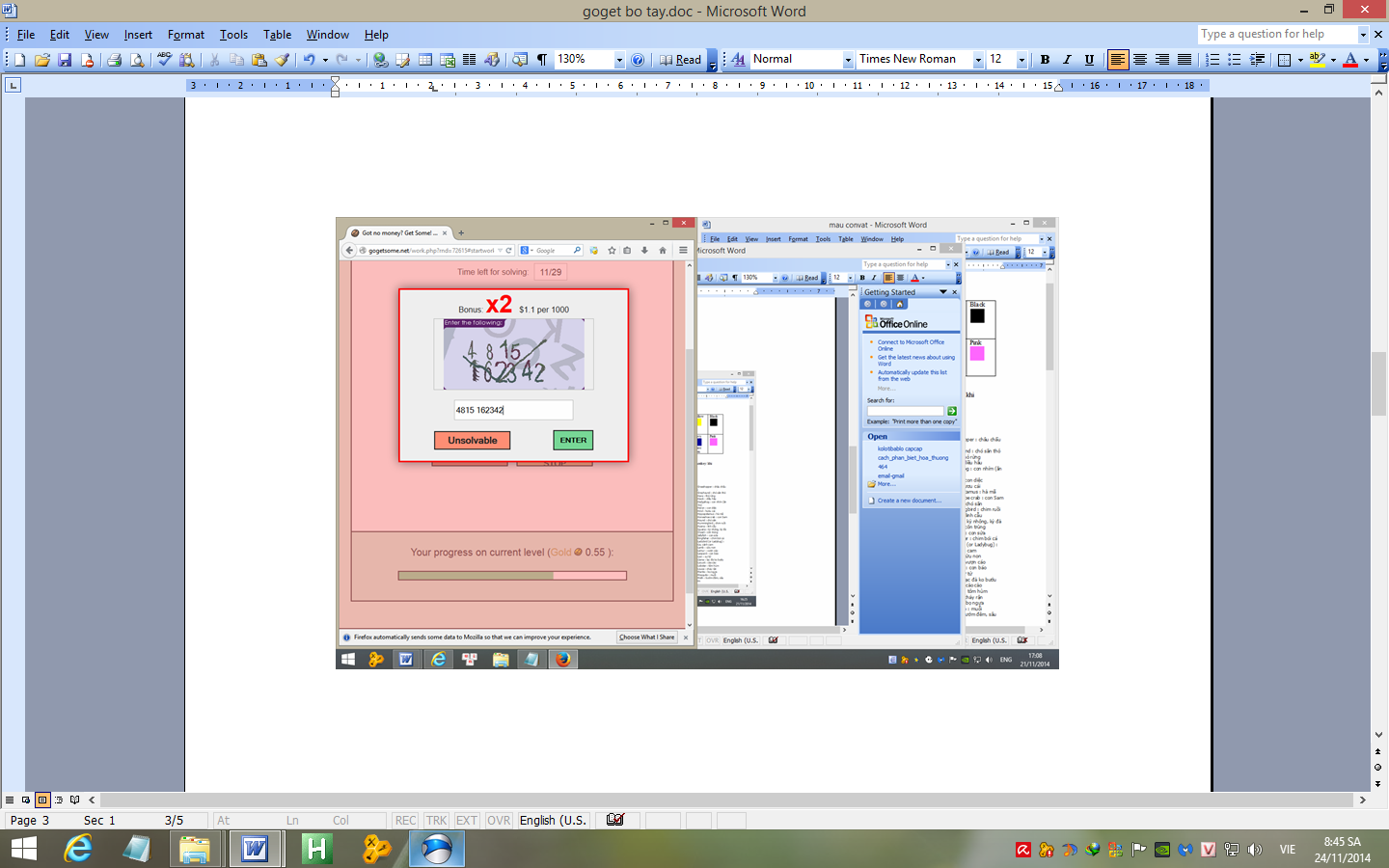Click the Type a question for help box
The image size is (1389, 868).
click(1277, 35)
